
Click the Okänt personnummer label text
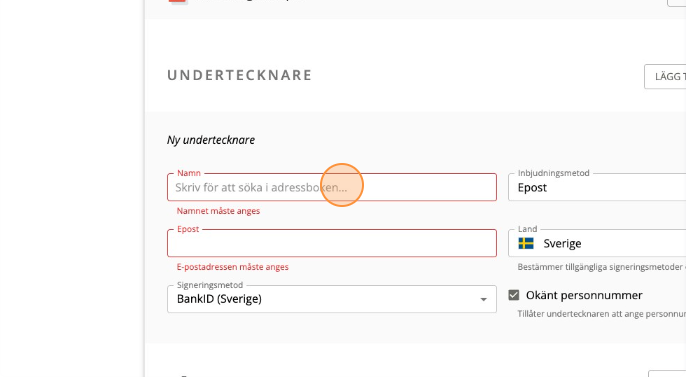tap(584, 295)
